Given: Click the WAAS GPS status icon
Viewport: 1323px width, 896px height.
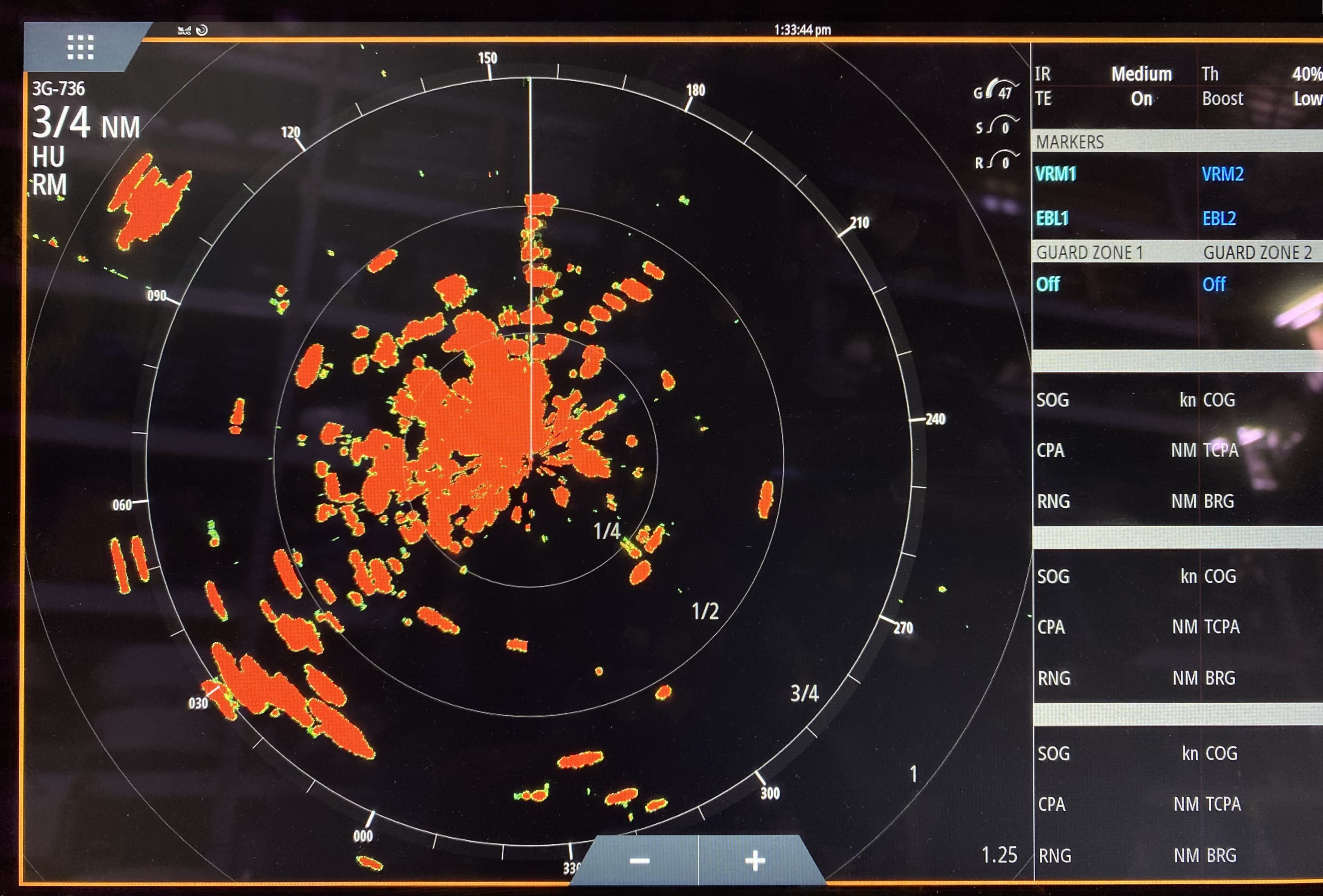Looking at the screenshot, I should click(184, 30).
